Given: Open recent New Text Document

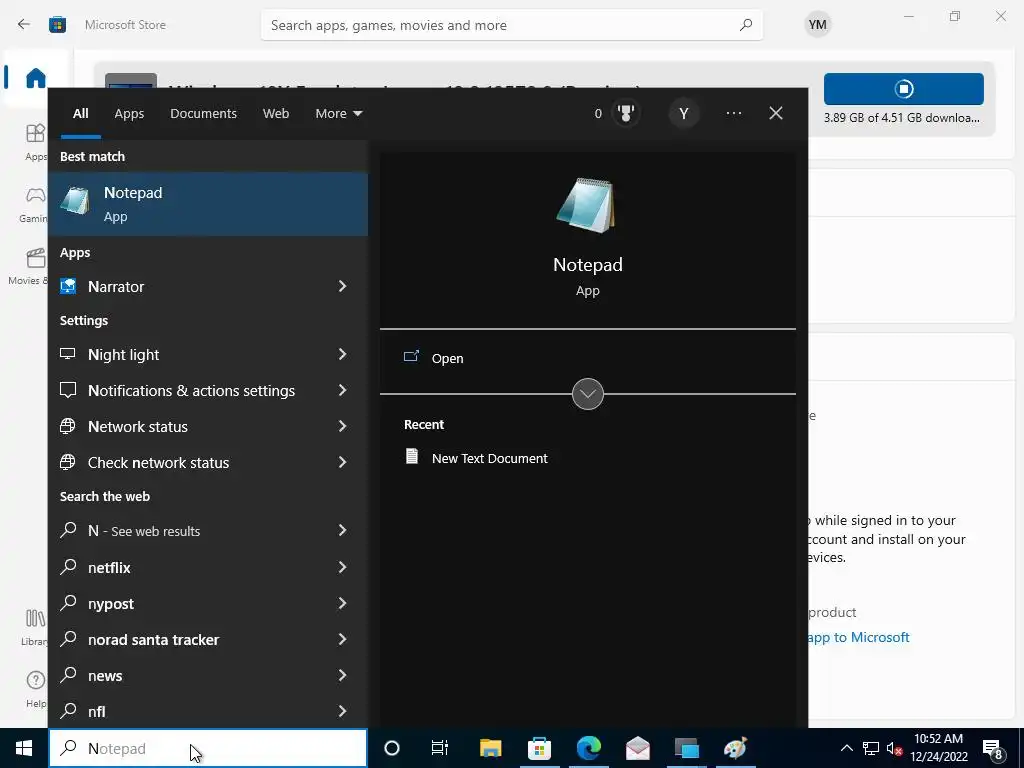Looking at the screenshot, I should (x=489, y=458).
